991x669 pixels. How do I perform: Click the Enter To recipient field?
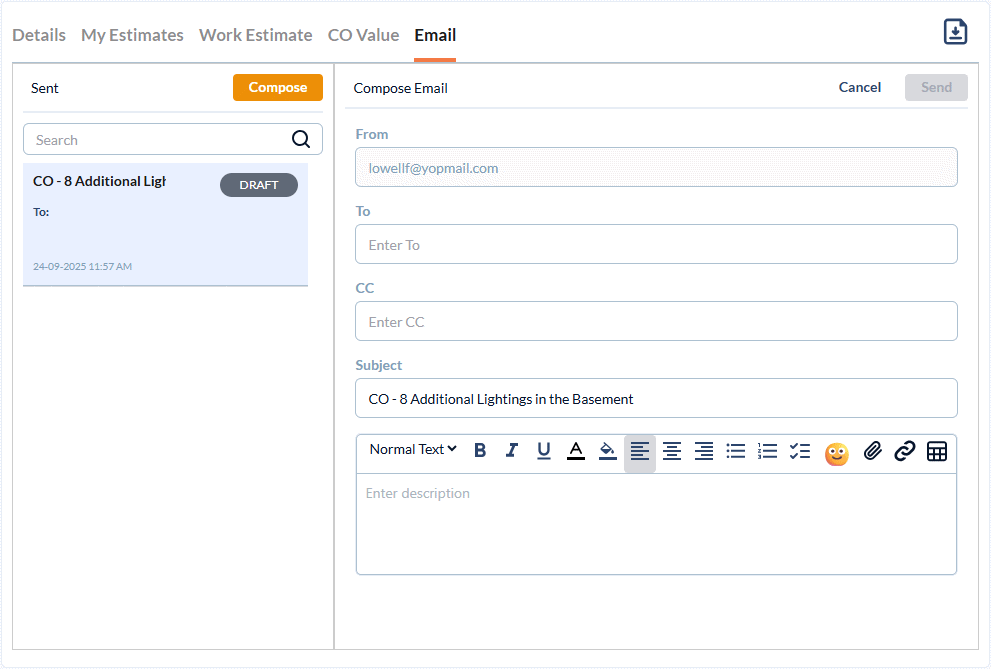click(x=656, y=244)
